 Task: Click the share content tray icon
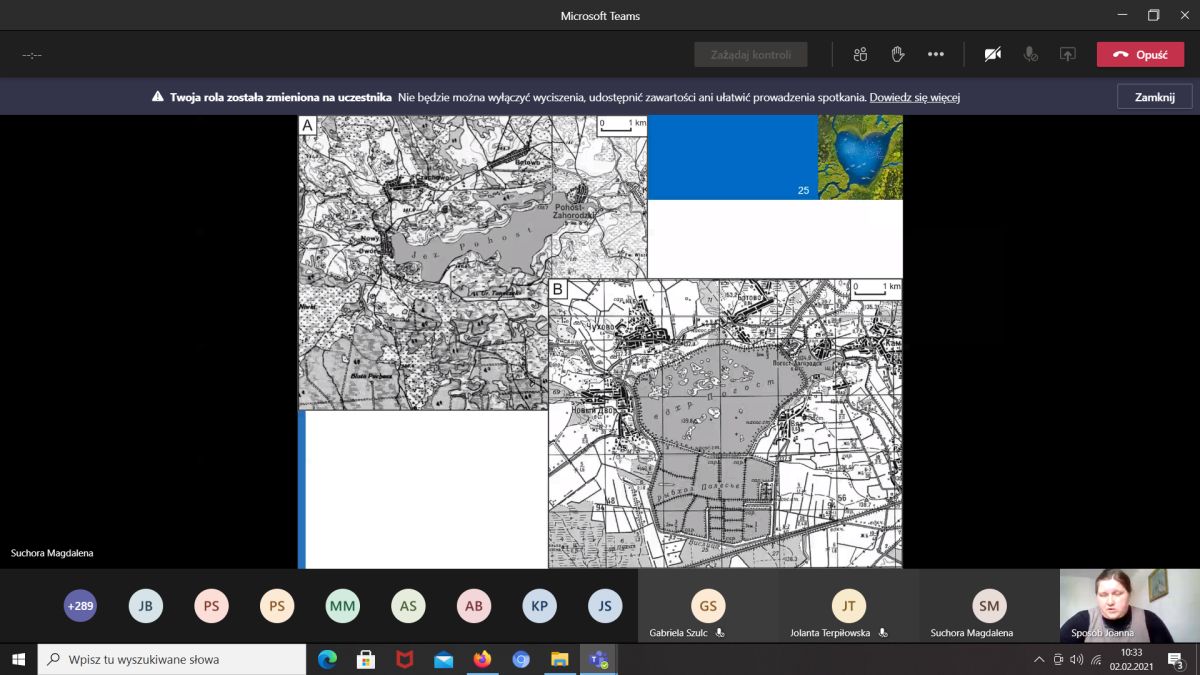pos(1068,55)
